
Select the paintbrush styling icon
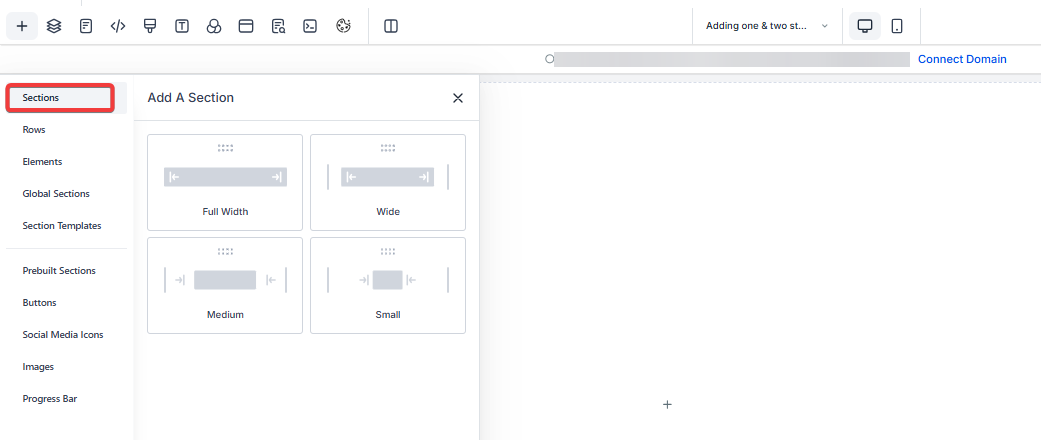[x=150, y=26]
